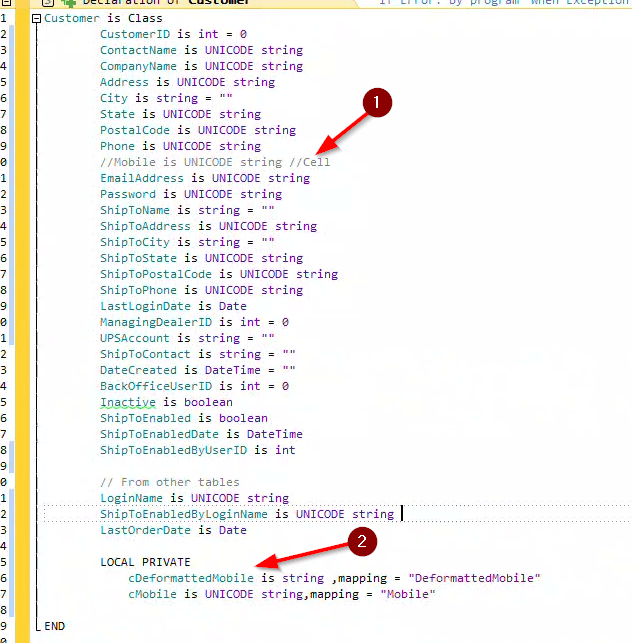Viewport: 632px width, 643px height.
Task: Click the ShipToContact declaration
Action: tap(198, 354)
